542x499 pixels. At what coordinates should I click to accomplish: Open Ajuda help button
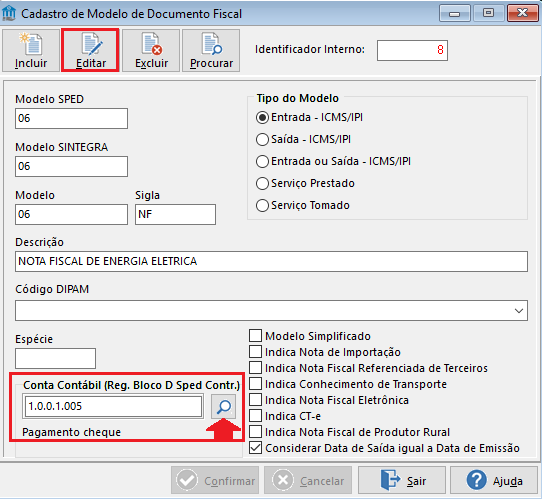pyautogui.click(x=494, y=480)
